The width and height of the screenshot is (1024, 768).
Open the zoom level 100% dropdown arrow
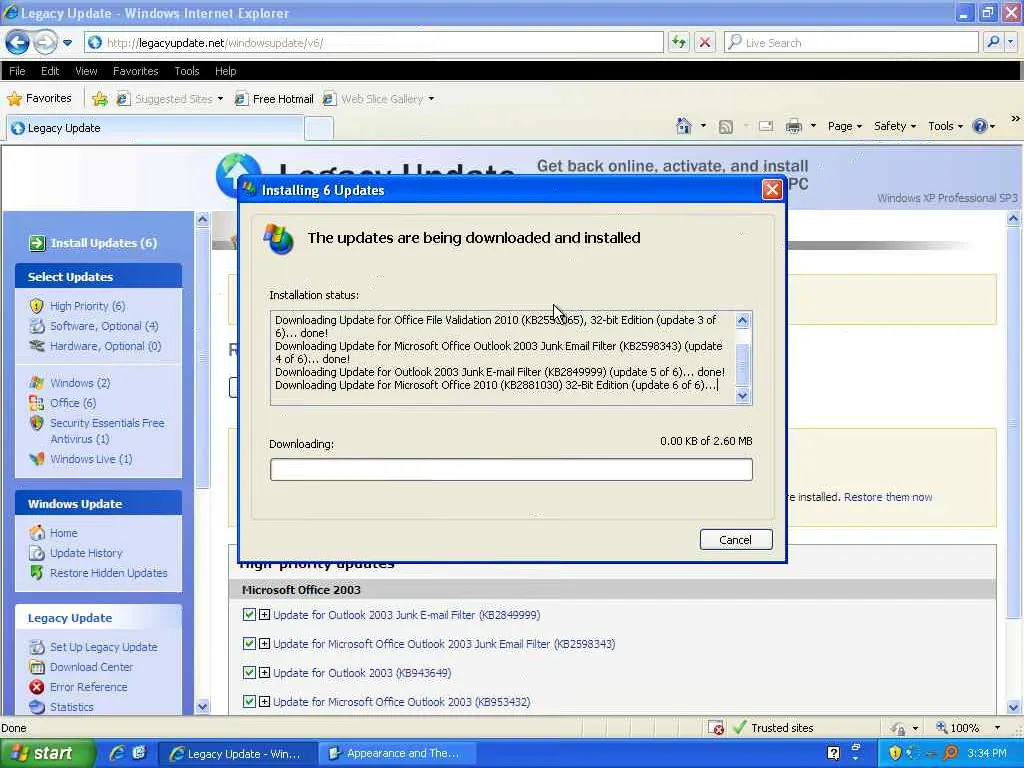(997, 728)
